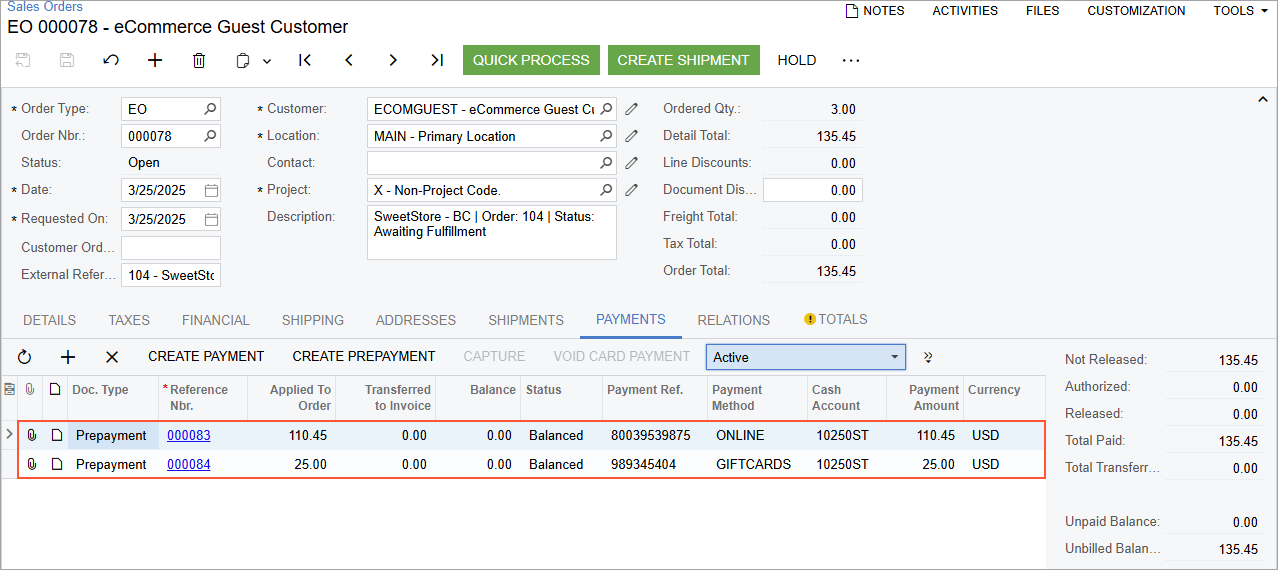The image size is (1278, 570).
Task: Click the Customer Order Nbr. field
Action: click(x=171, y=248)
